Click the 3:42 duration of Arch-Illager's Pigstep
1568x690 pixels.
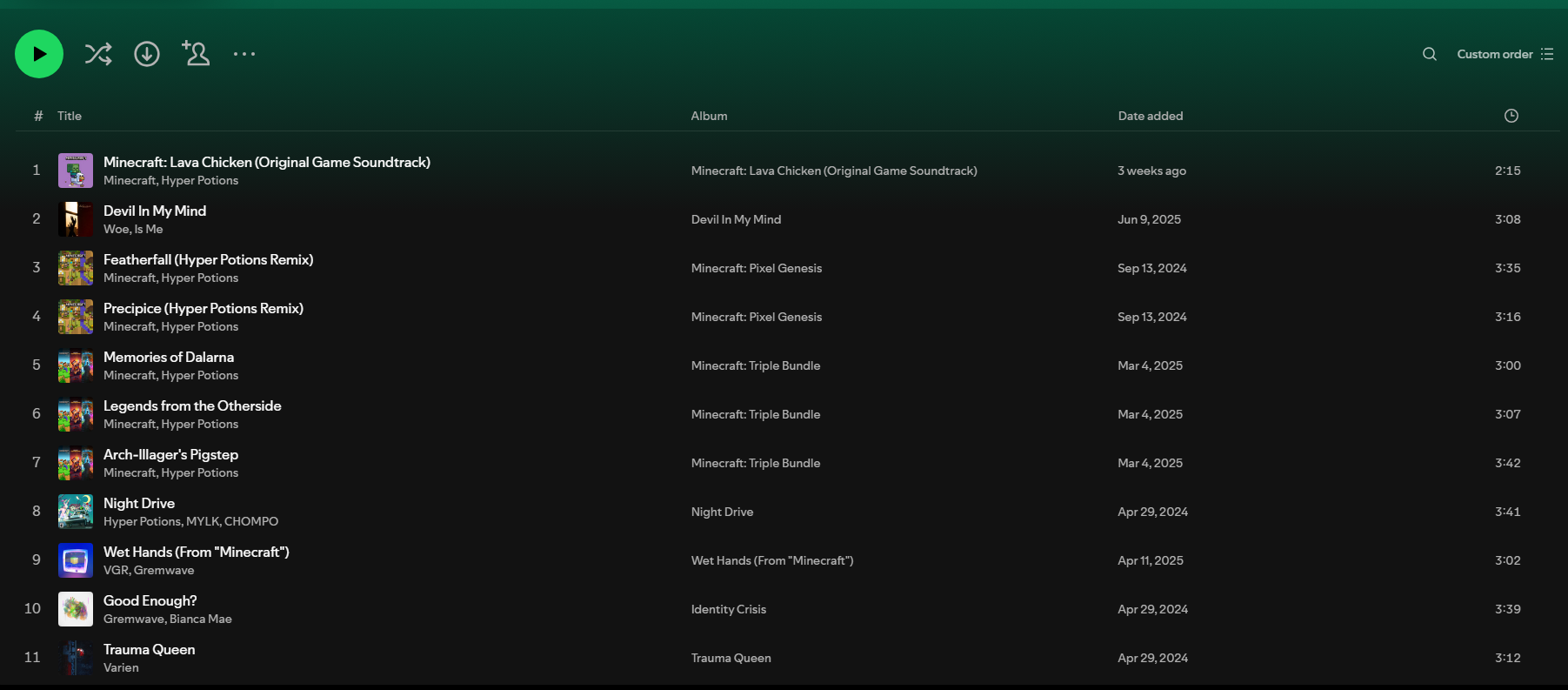(x=1508, y=463)
